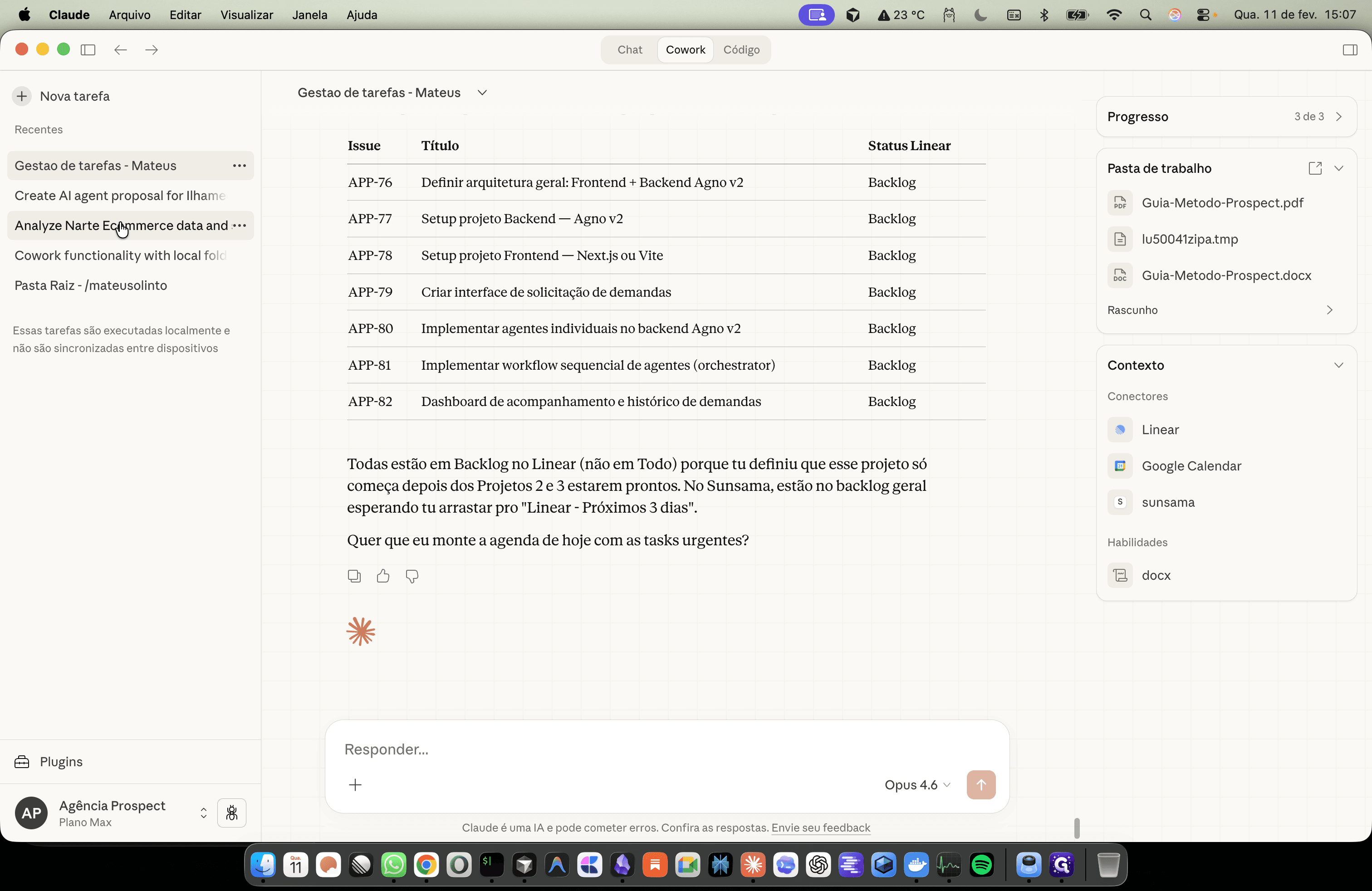Open options for Gestao de tarefas task
This screenshot has height=891, width=1372.
[x=239, y=166]
